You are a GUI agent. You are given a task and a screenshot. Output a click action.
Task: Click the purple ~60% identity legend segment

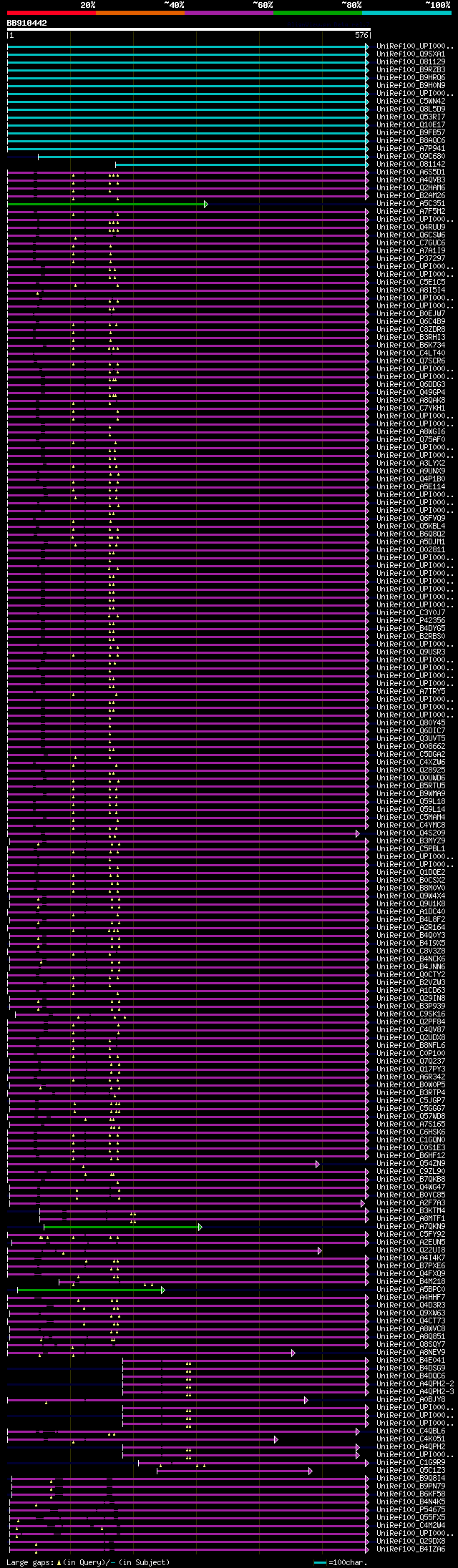click(229, 13)
